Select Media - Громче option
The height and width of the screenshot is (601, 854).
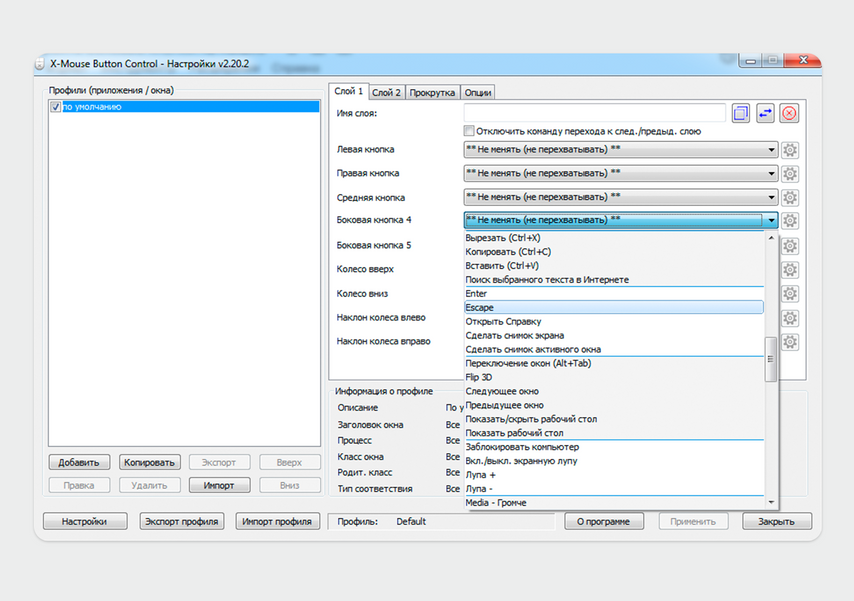click(614, 503)
